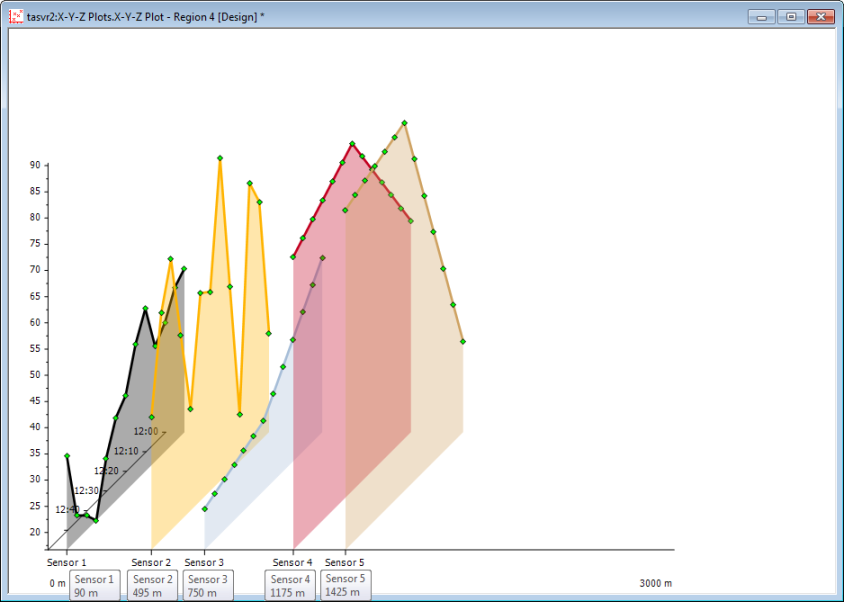The width and height of the screenshot is (844, 602).
Task: Minimize the X-Y-Z Plot window
Action: (x=764, y=16)
